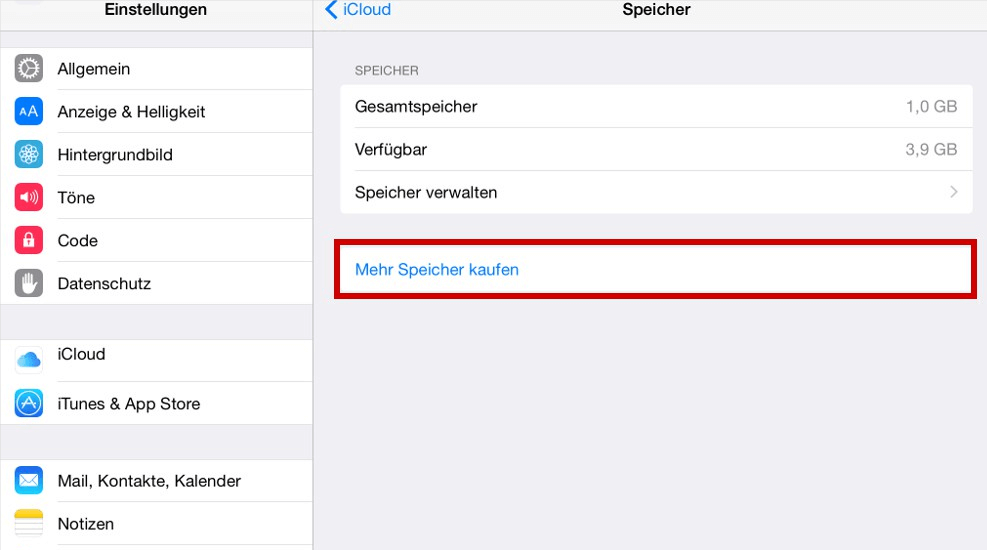This screenshot has width=987, height=550.
Task: Open Speicher verwalten chevron
Action: point(954,192)
